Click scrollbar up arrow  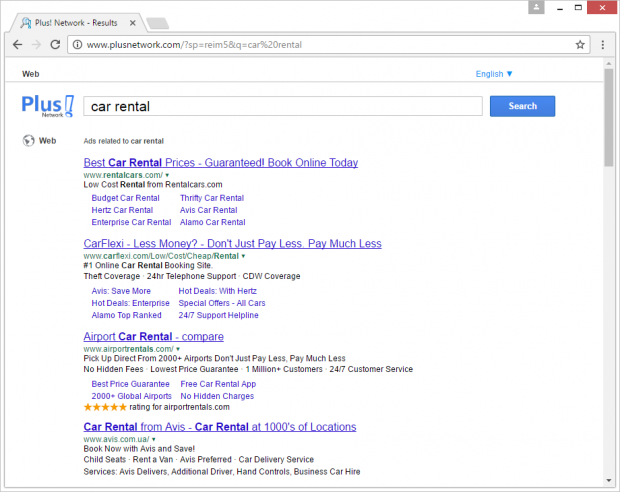[609, 64]
